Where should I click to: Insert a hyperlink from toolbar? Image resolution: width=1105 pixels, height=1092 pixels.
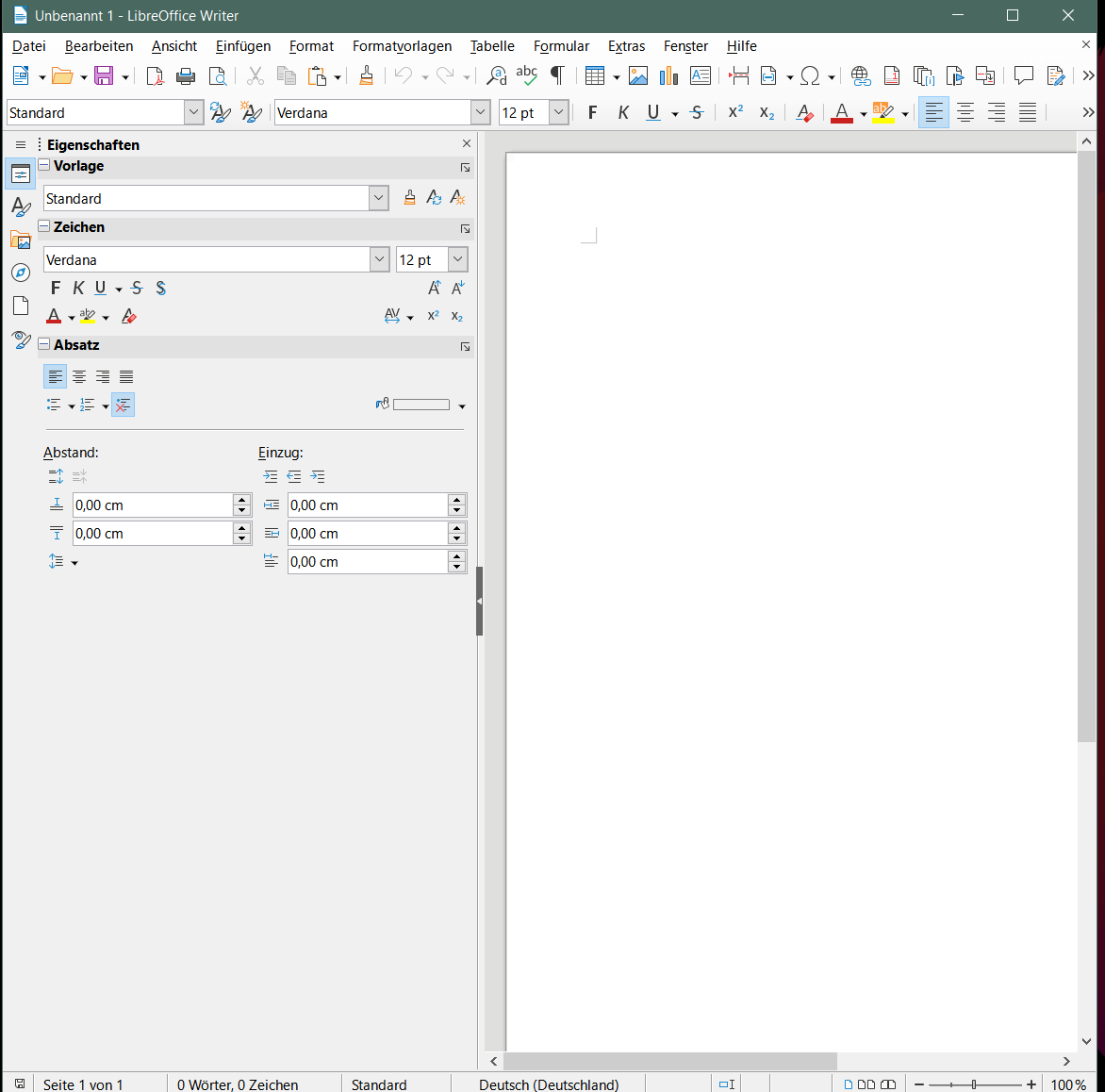(x=861, y=75)
